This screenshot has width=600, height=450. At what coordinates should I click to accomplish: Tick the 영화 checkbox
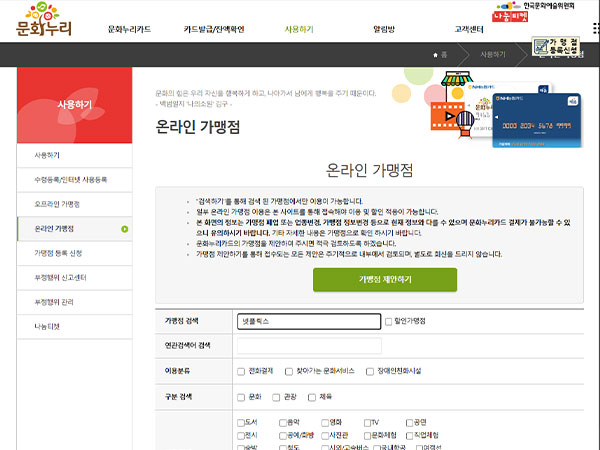325,422
